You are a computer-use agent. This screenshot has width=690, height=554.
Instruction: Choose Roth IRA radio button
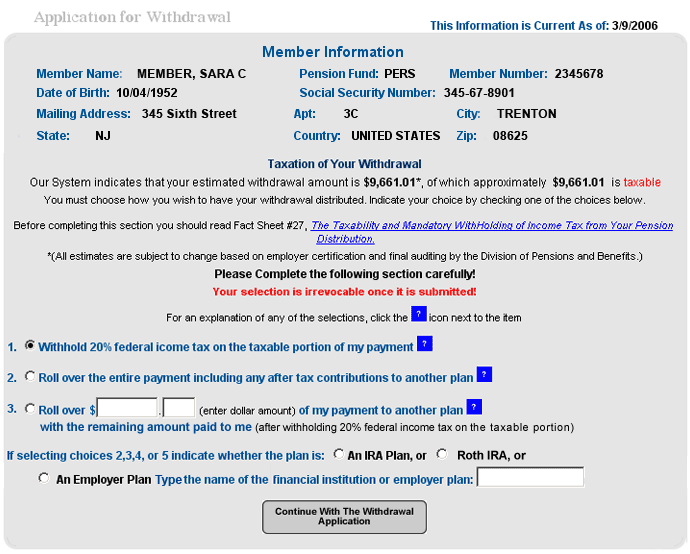pyautogui.click(x=442, y=454)
